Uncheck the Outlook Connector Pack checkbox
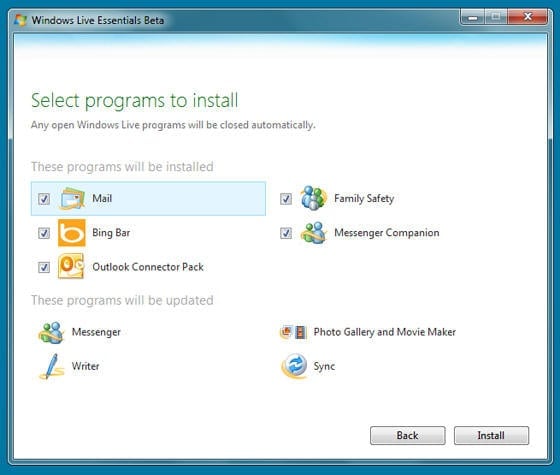 tap(44, 267)
